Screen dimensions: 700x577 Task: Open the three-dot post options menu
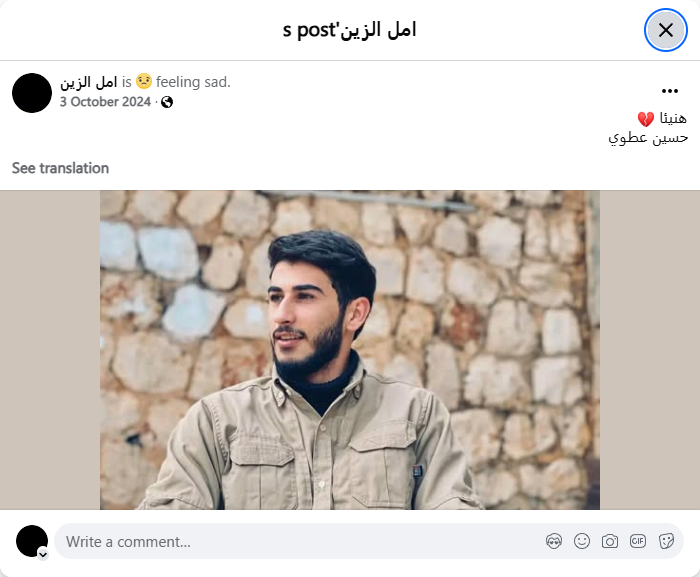tap(670, 91)
